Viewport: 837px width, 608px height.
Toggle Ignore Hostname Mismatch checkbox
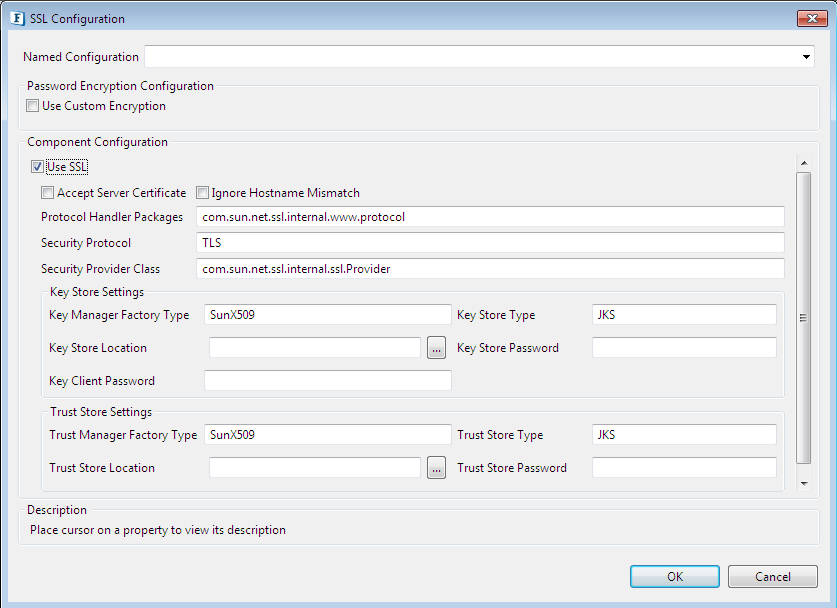coord(202,193)
